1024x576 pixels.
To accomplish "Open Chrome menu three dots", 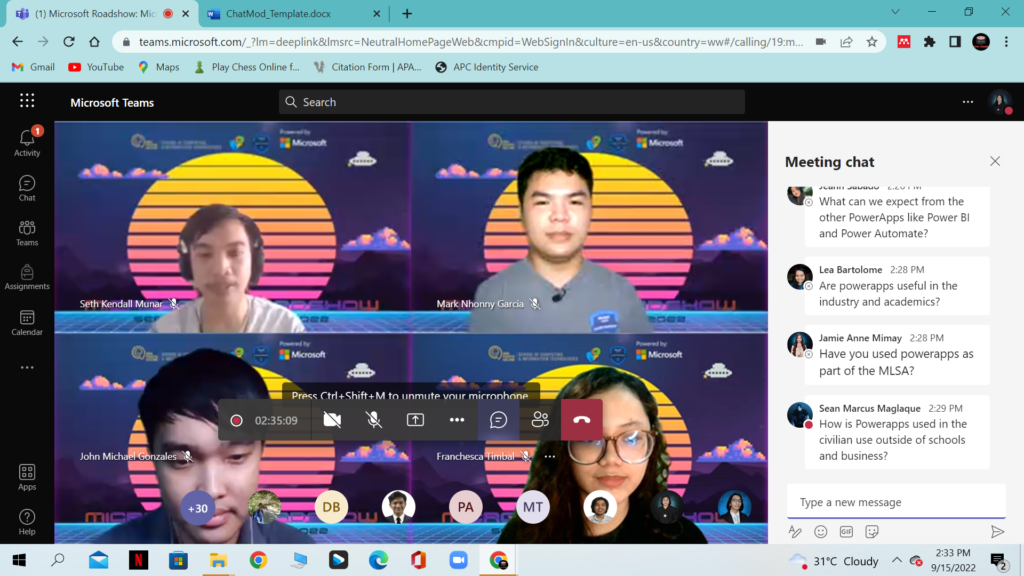I will (x=1006, y=42).
